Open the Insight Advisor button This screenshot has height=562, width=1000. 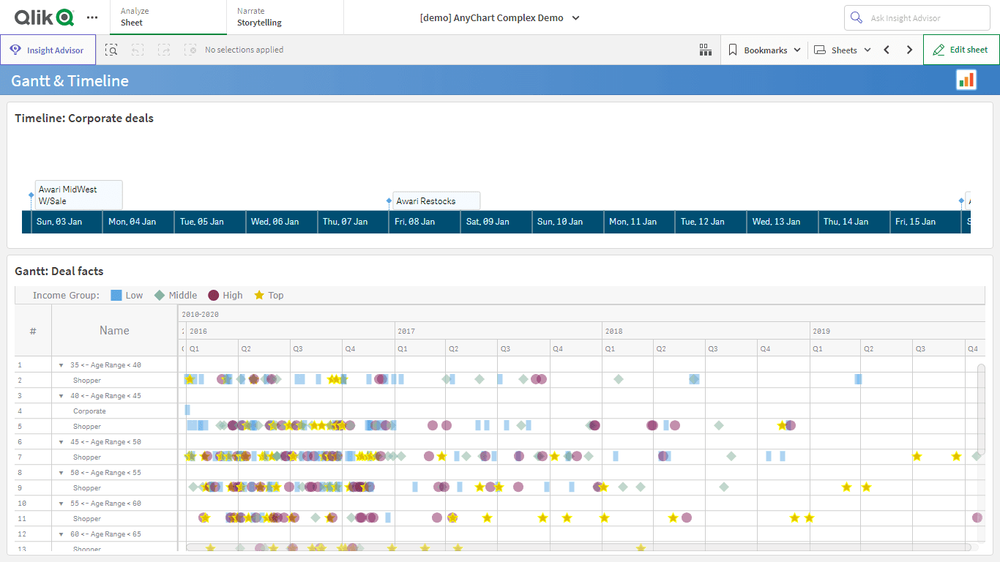point(48,50)
